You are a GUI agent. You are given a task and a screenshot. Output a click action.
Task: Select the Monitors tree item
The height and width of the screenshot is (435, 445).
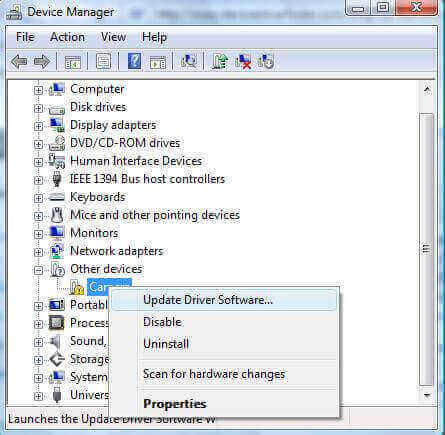pyautogui.click(x=94, y=233)
